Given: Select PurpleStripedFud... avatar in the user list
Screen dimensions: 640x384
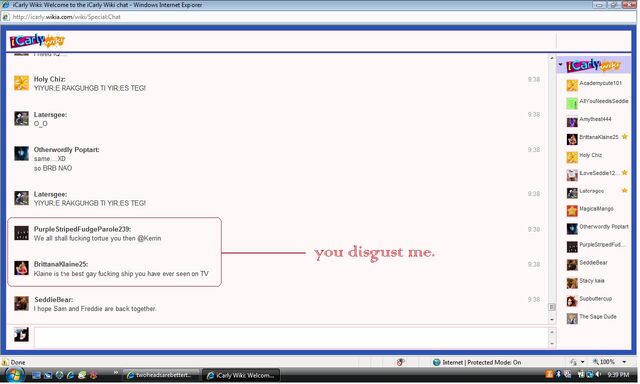Looking at the screenshot, I should click(x=572, y=246).
